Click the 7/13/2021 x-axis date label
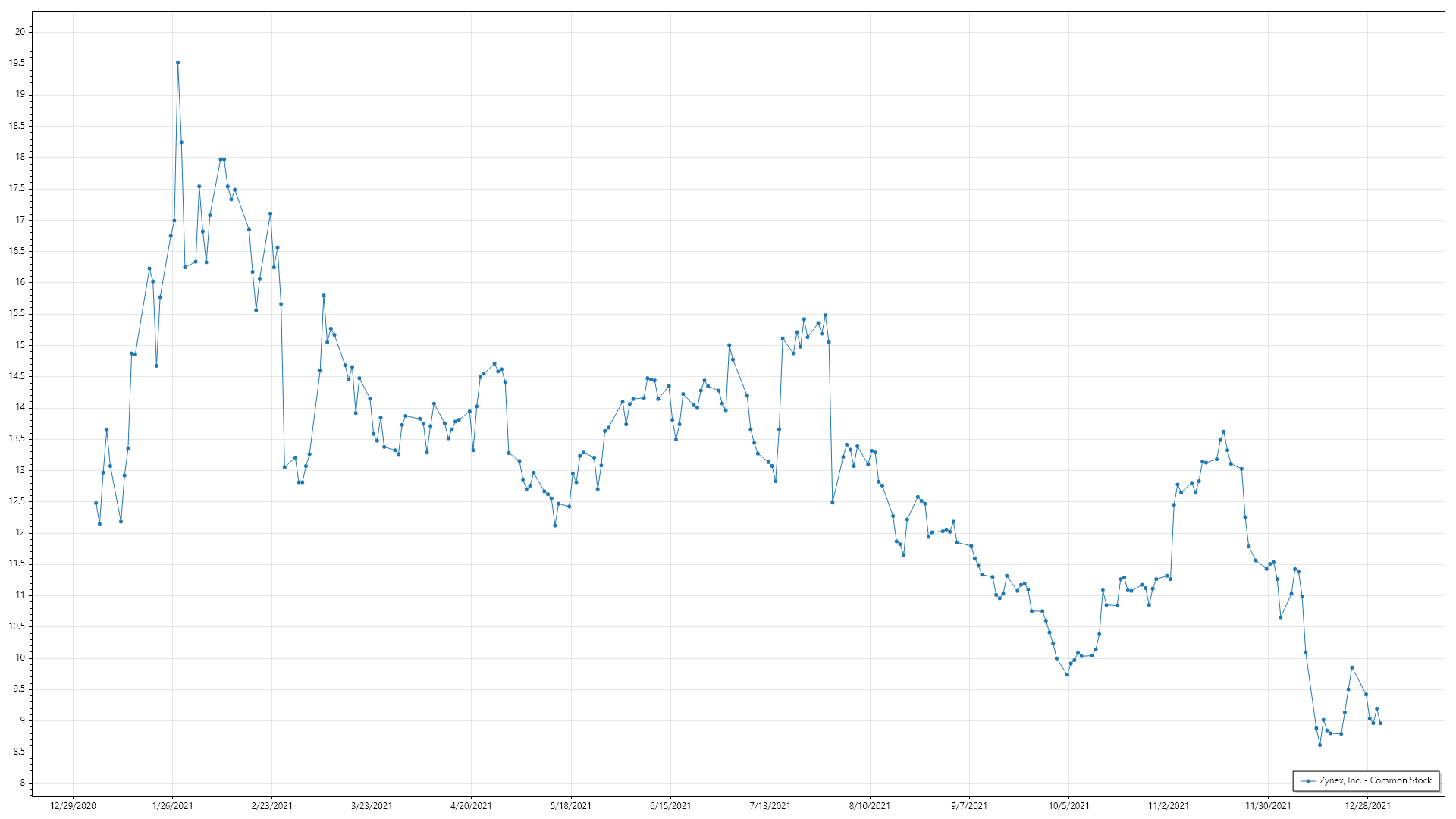This screenshot has height=819, width=1456. pos(770,806)
